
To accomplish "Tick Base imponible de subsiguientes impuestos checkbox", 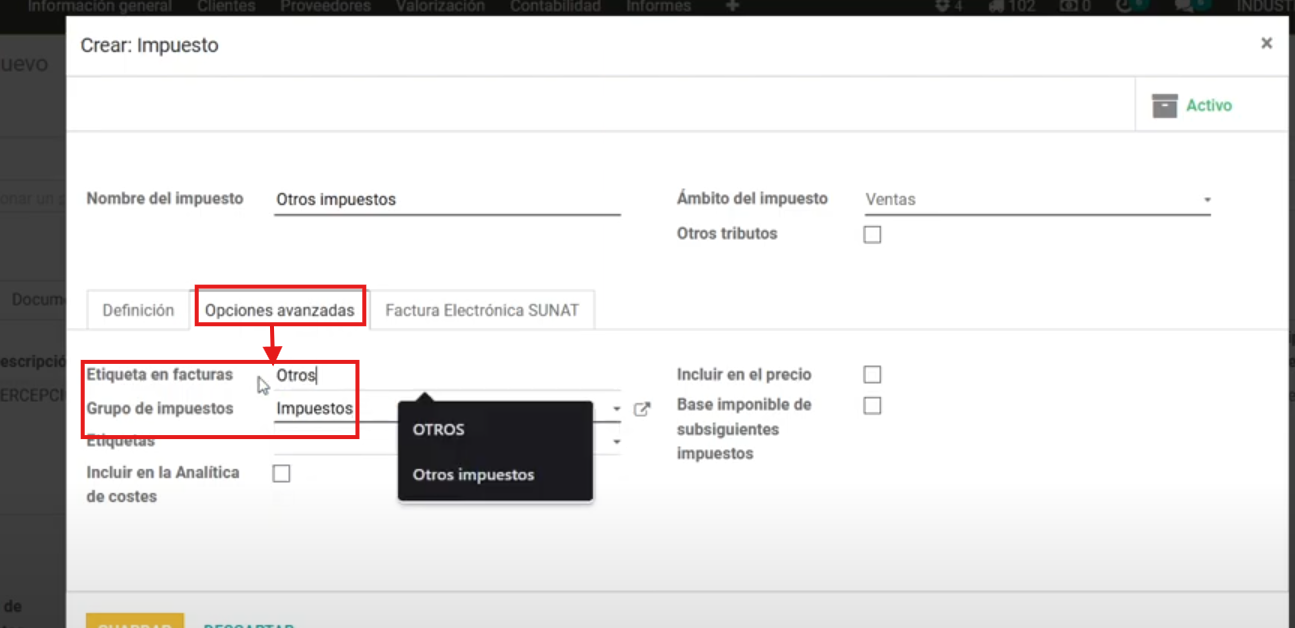I will coord(872,406).
